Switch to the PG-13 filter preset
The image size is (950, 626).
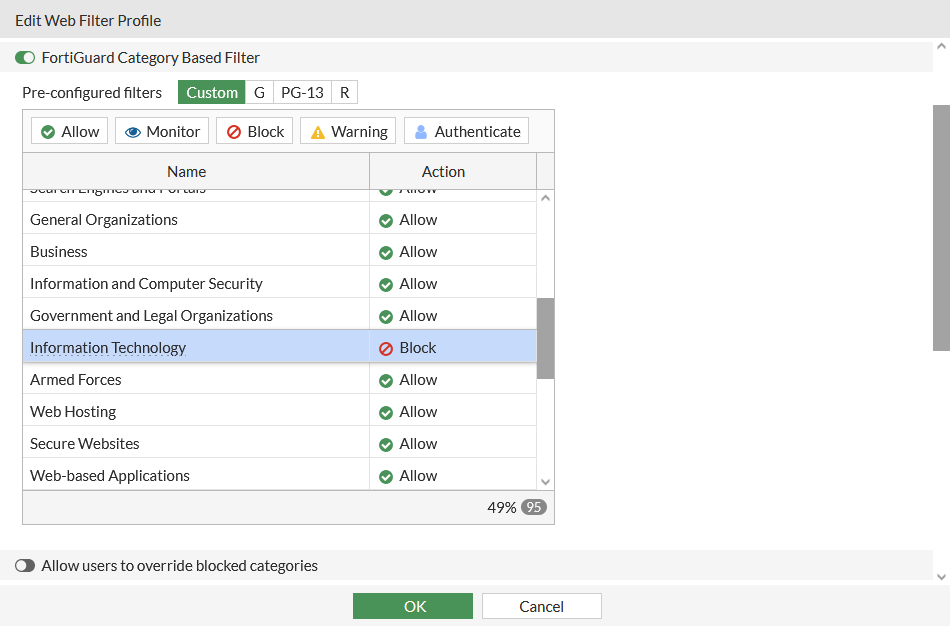[301, 91]
